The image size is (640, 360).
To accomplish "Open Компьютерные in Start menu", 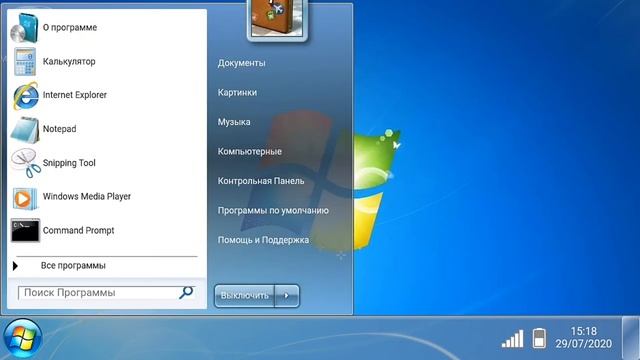I will pyautogui.click(x=250, y=151).
